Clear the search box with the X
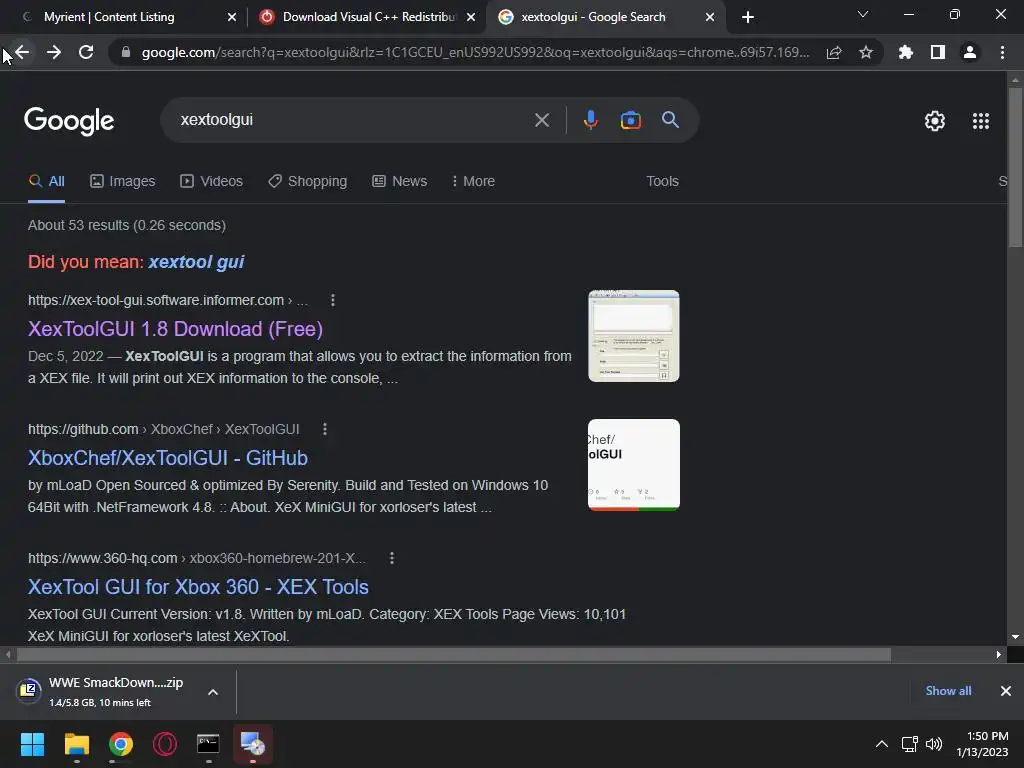The image size is (1024, 768). click(x=542, y=120)
